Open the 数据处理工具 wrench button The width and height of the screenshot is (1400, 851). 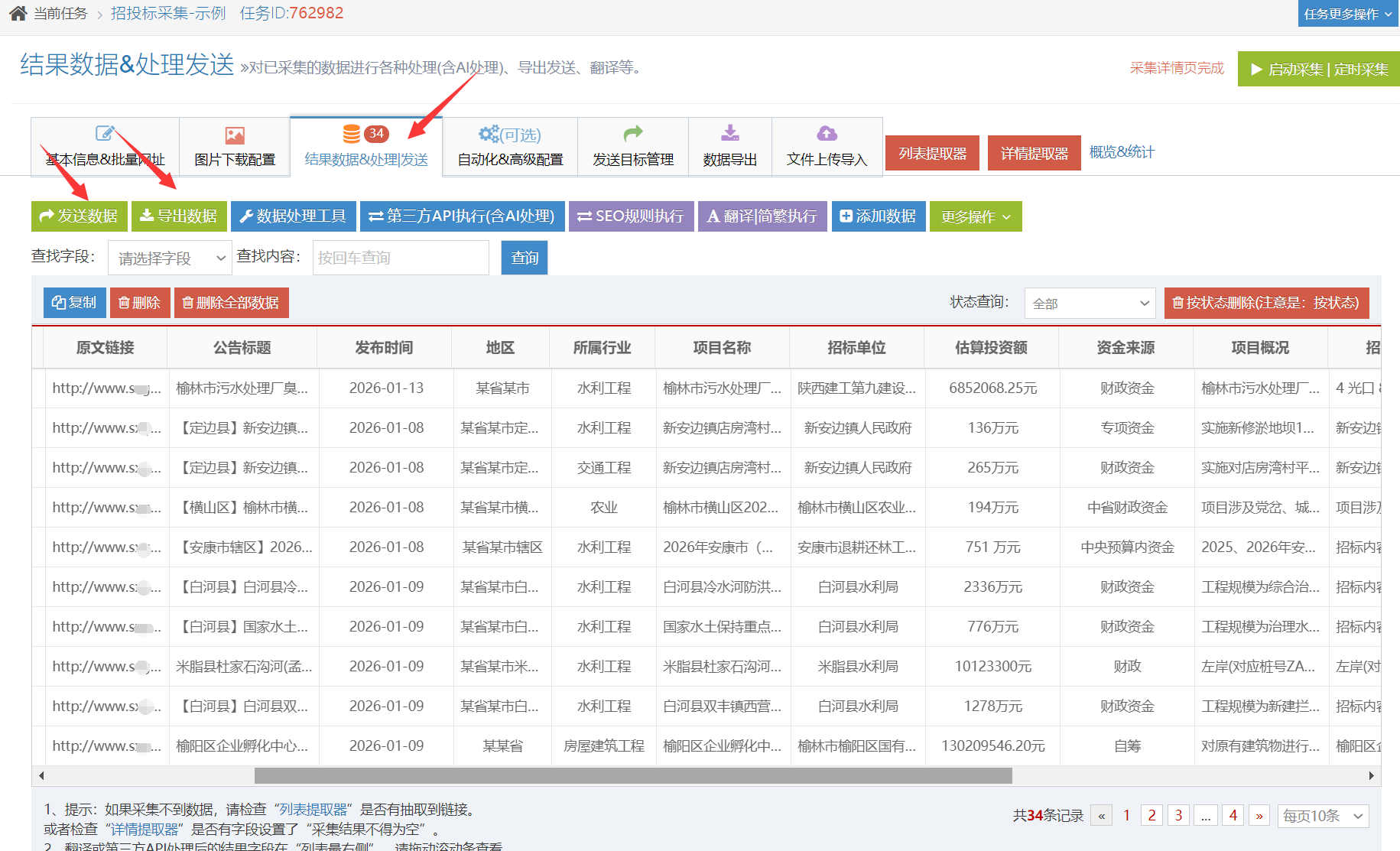pyautogui.click(x=294, y=216)
